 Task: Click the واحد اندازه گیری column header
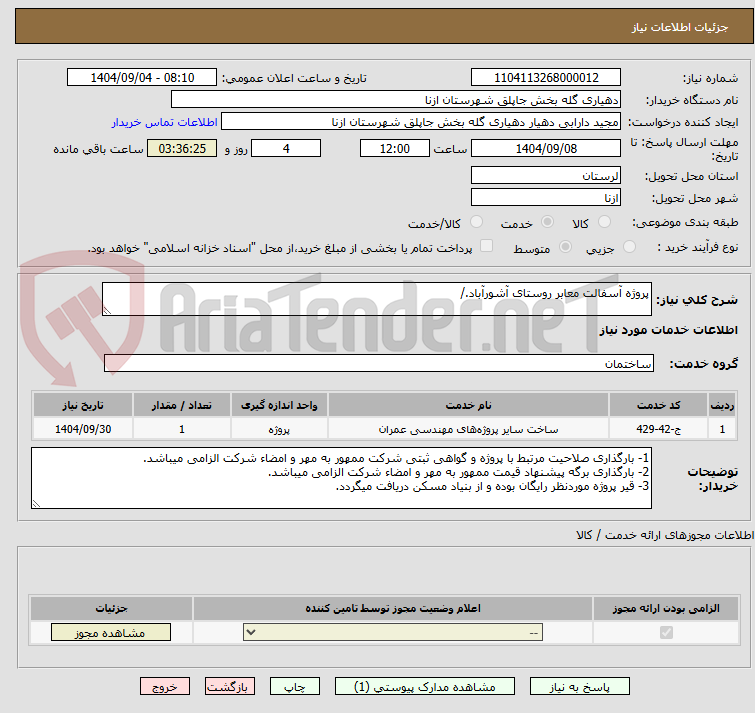point(279,405)
